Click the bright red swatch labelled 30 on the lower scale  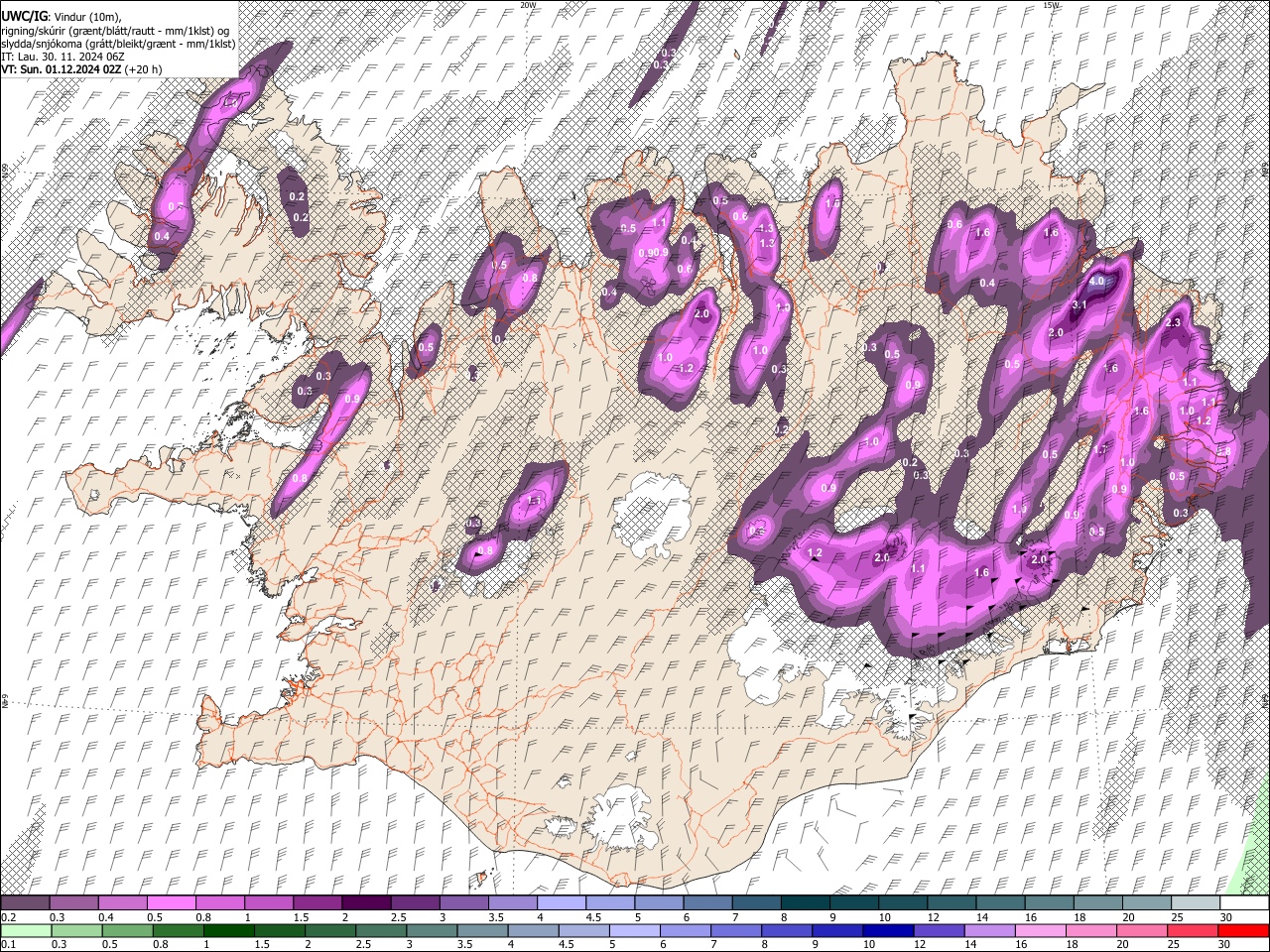point(1244,930)
